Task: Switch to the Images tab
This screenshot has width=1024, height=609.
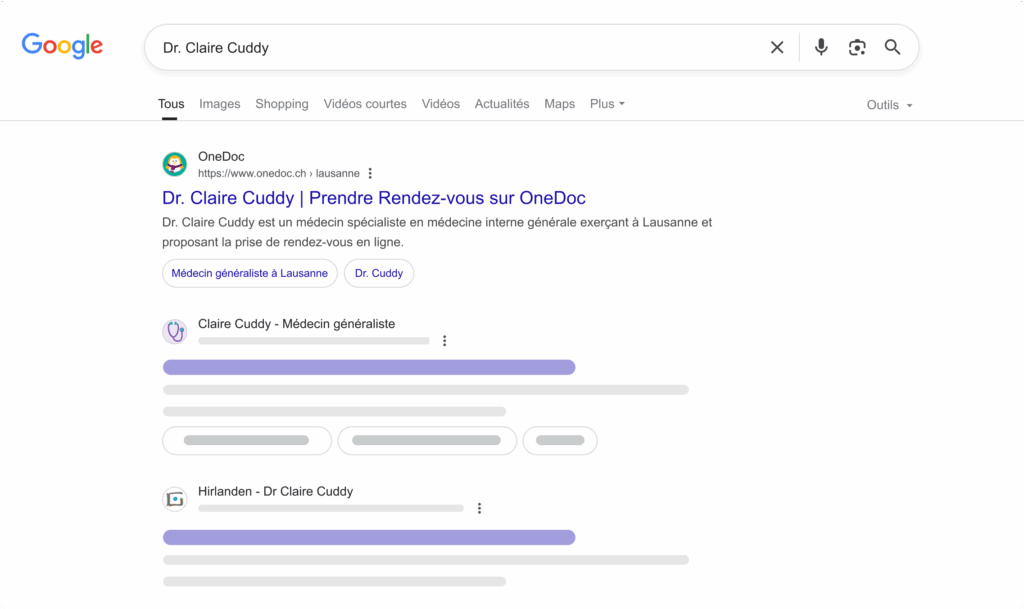Action: click(x=219, y=104)
